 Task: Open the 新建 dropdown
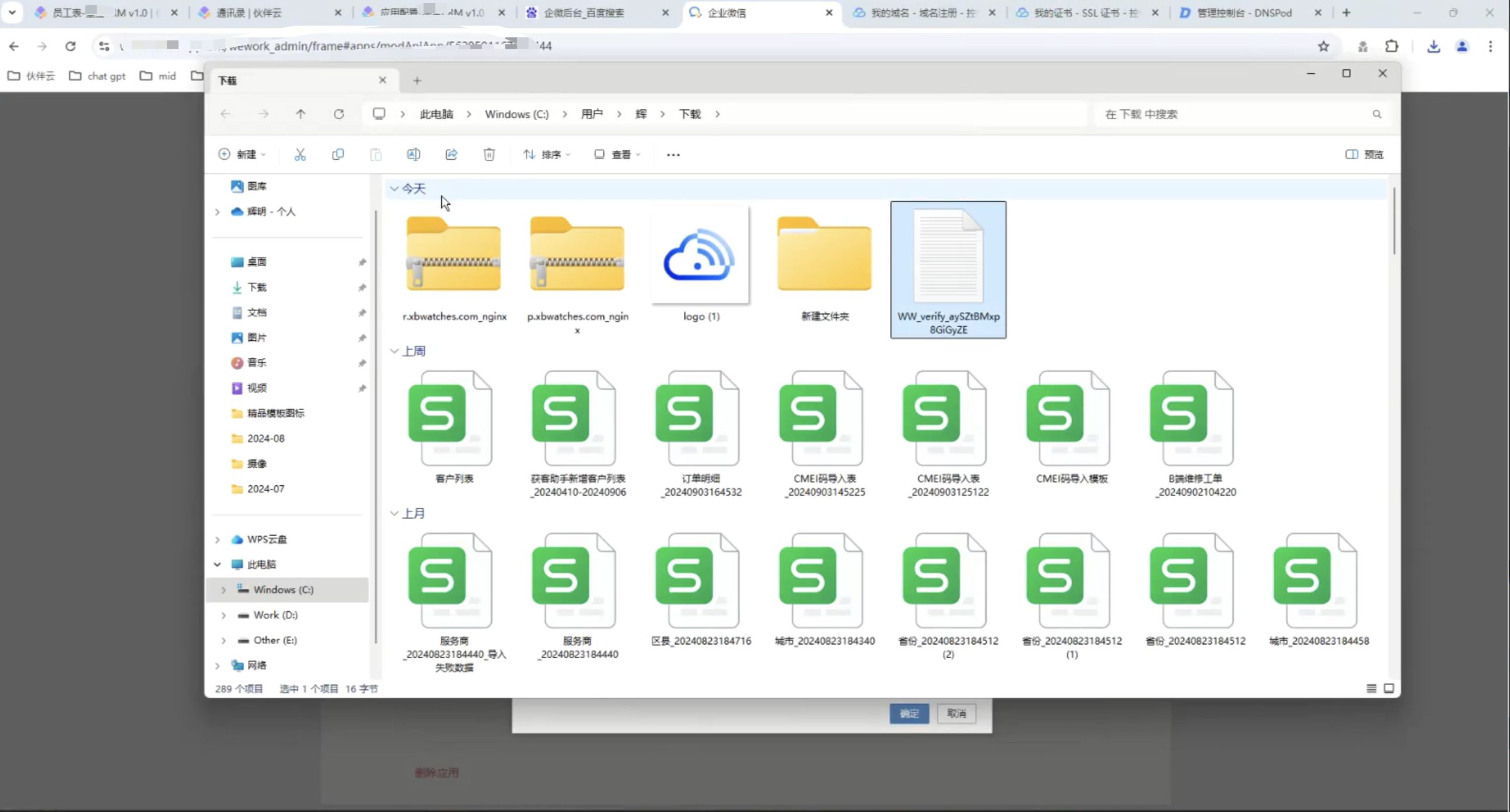(x=242, y=155)
